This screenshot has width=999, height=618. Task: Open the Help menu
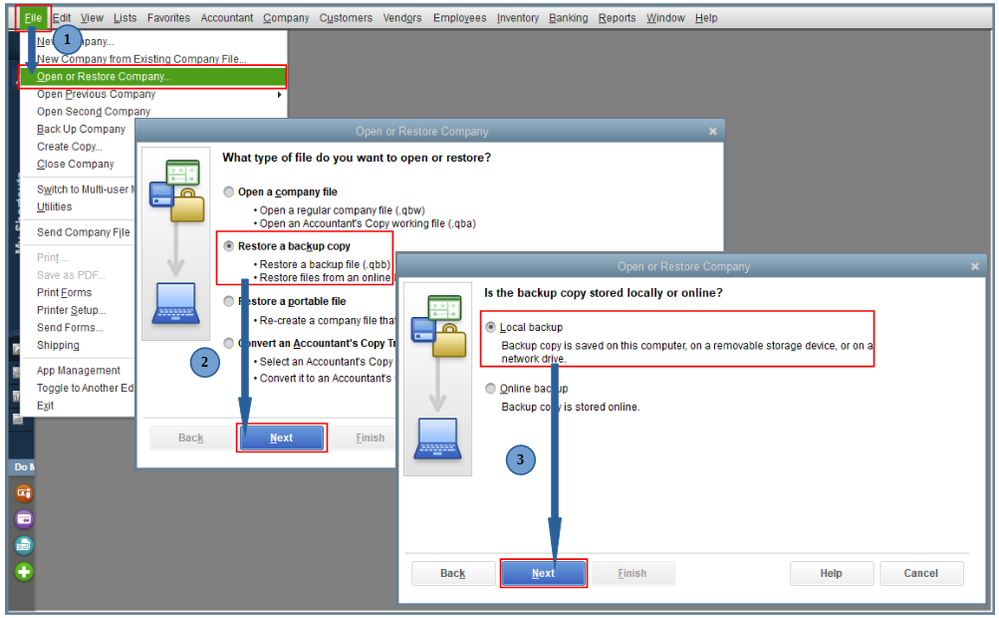[x=706, y=18]
